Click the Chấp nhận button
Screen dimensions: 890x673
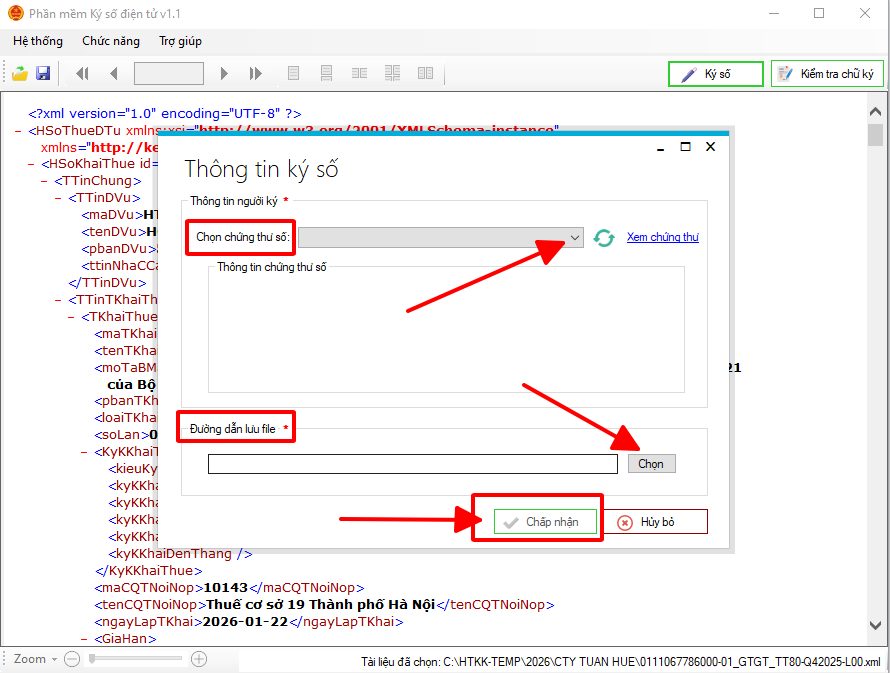pyautogui.click(x=545, y=522)
